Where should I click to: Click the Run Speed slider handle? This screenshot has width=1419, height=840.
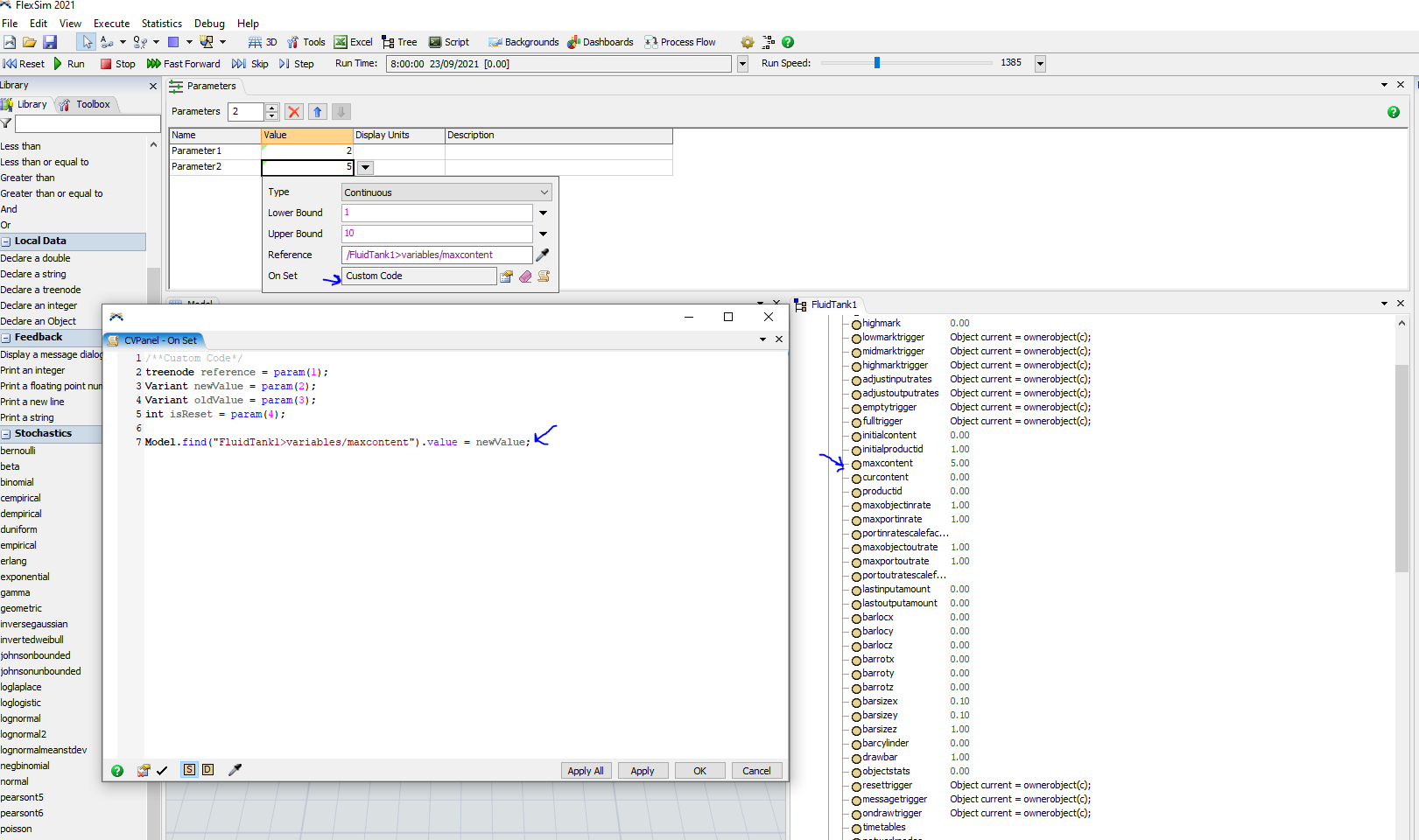pos(877,63)
